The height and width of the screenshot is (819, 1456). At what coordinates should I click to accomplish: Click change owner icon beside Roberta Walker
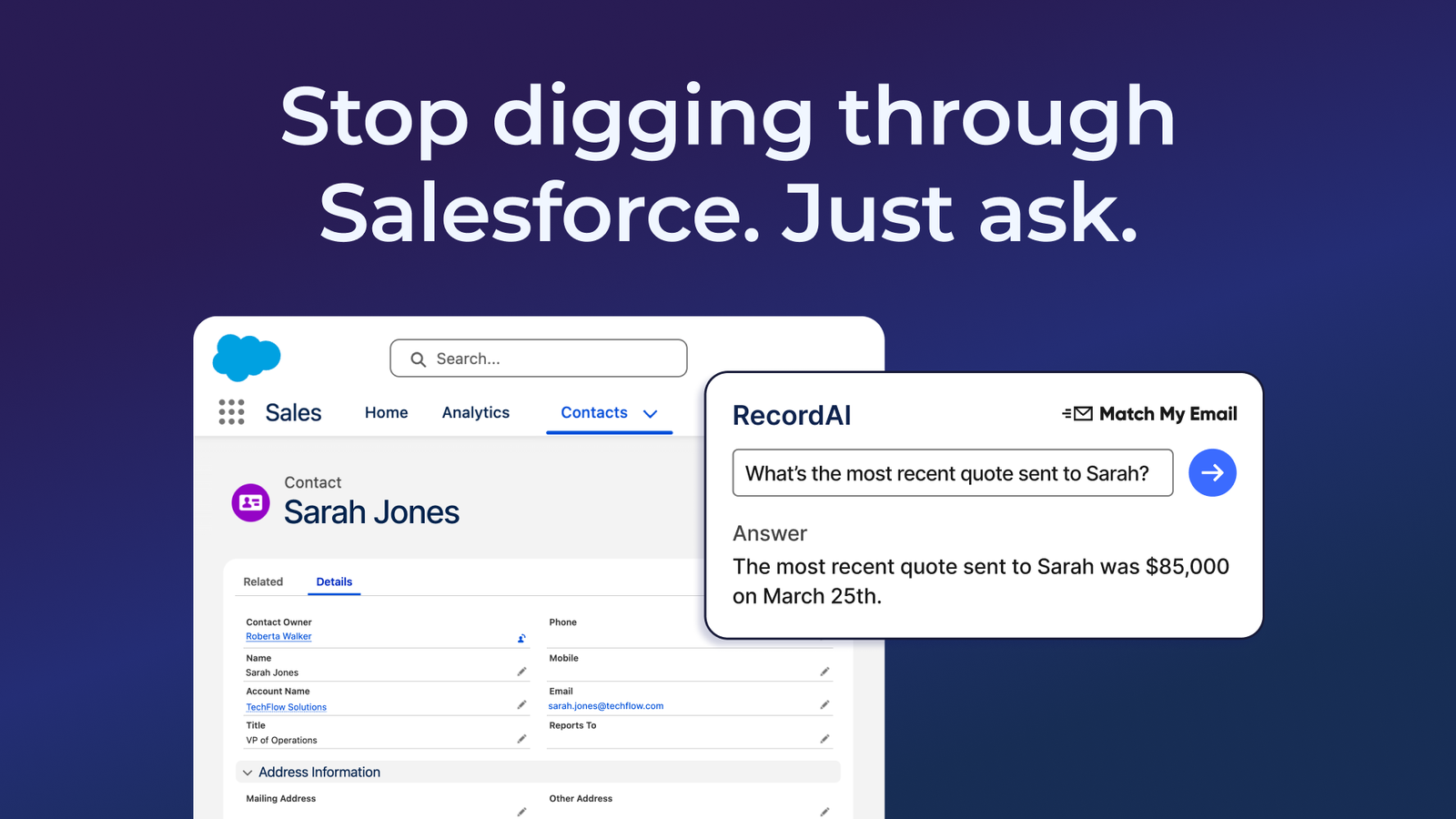(521, 638)
